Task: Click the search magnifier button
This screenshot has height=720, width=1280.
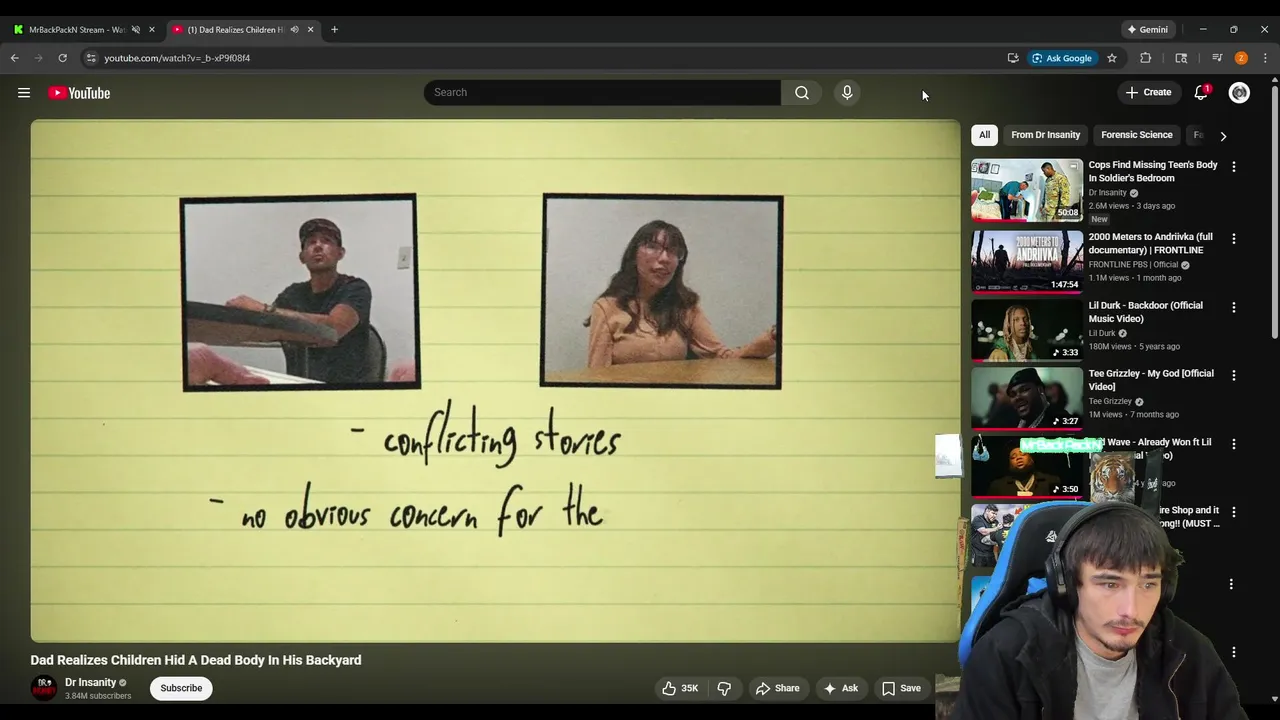Action: pos(802,92)
